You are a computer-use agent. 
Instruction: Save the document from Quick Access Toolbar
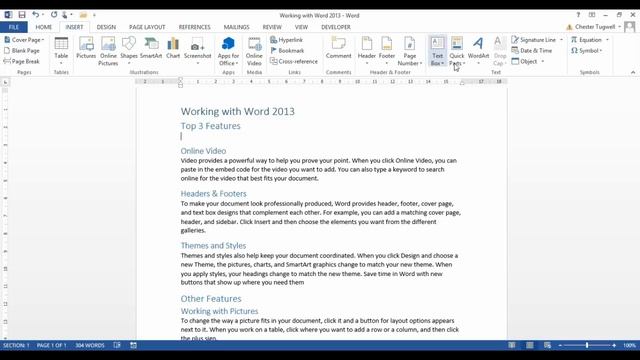pyautogui.click(x=22, y=15)
